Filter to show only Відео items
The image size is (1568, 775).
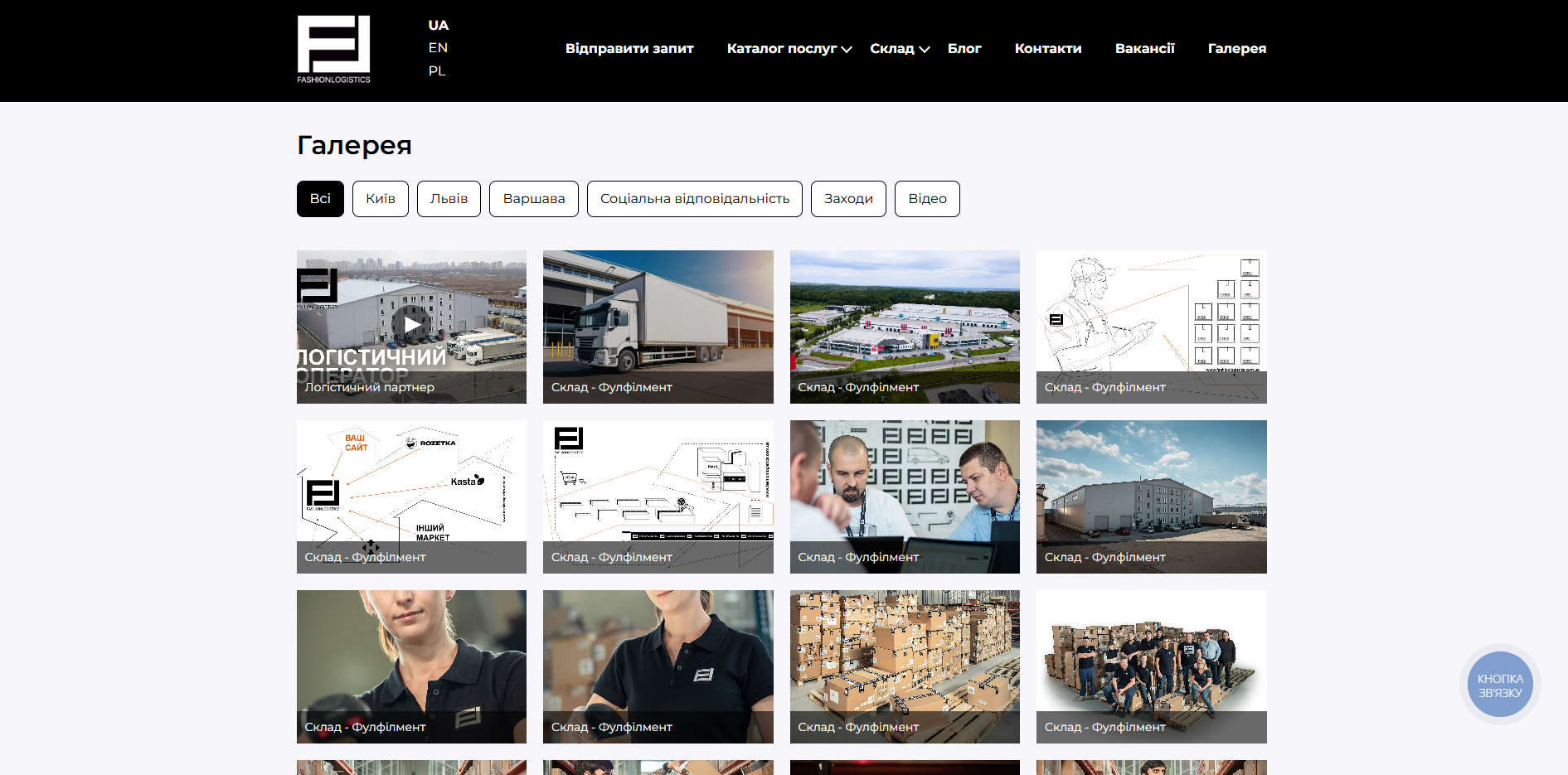point(927,199)
